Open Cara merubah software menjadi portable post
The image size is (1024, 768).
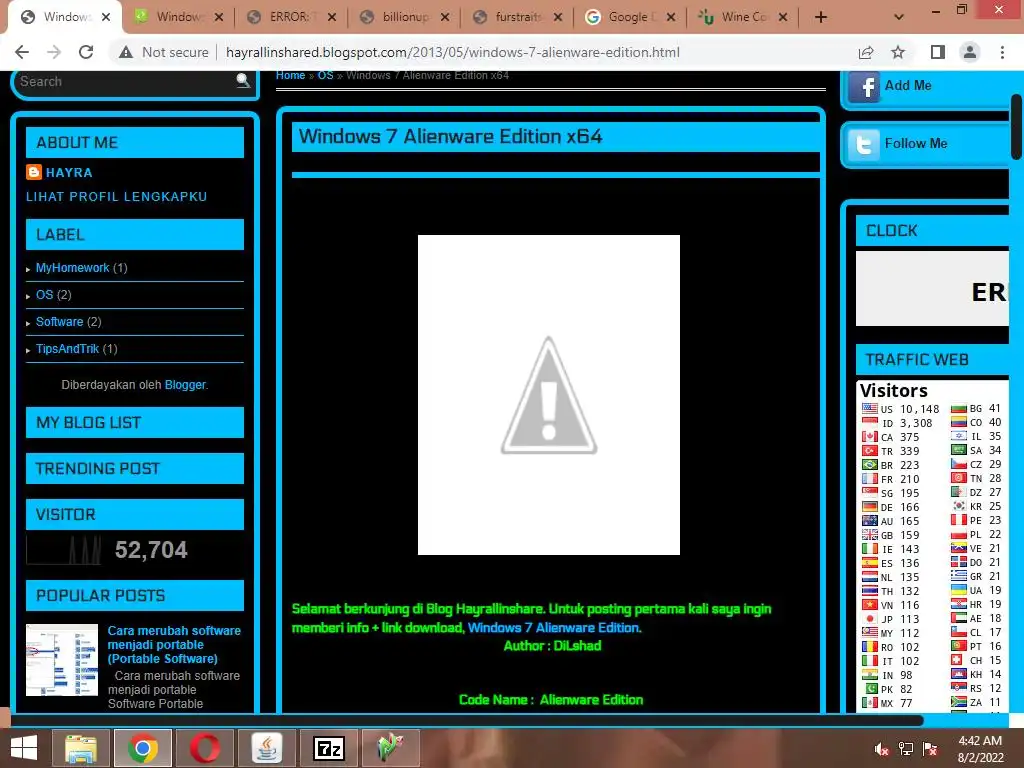(x=174, y=645)
